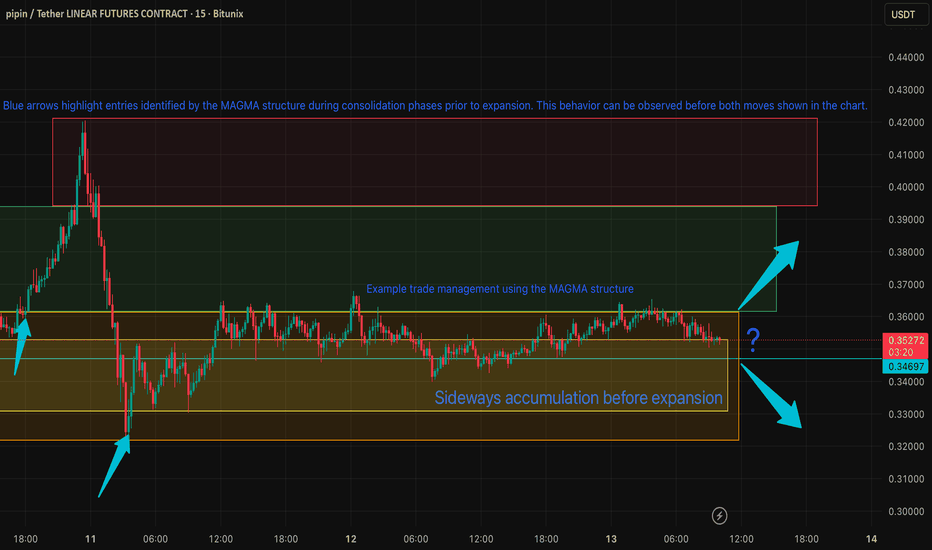Click the 0.39000 price axis label
Screen dimensions: 932x550
click(x=906, y=219)
